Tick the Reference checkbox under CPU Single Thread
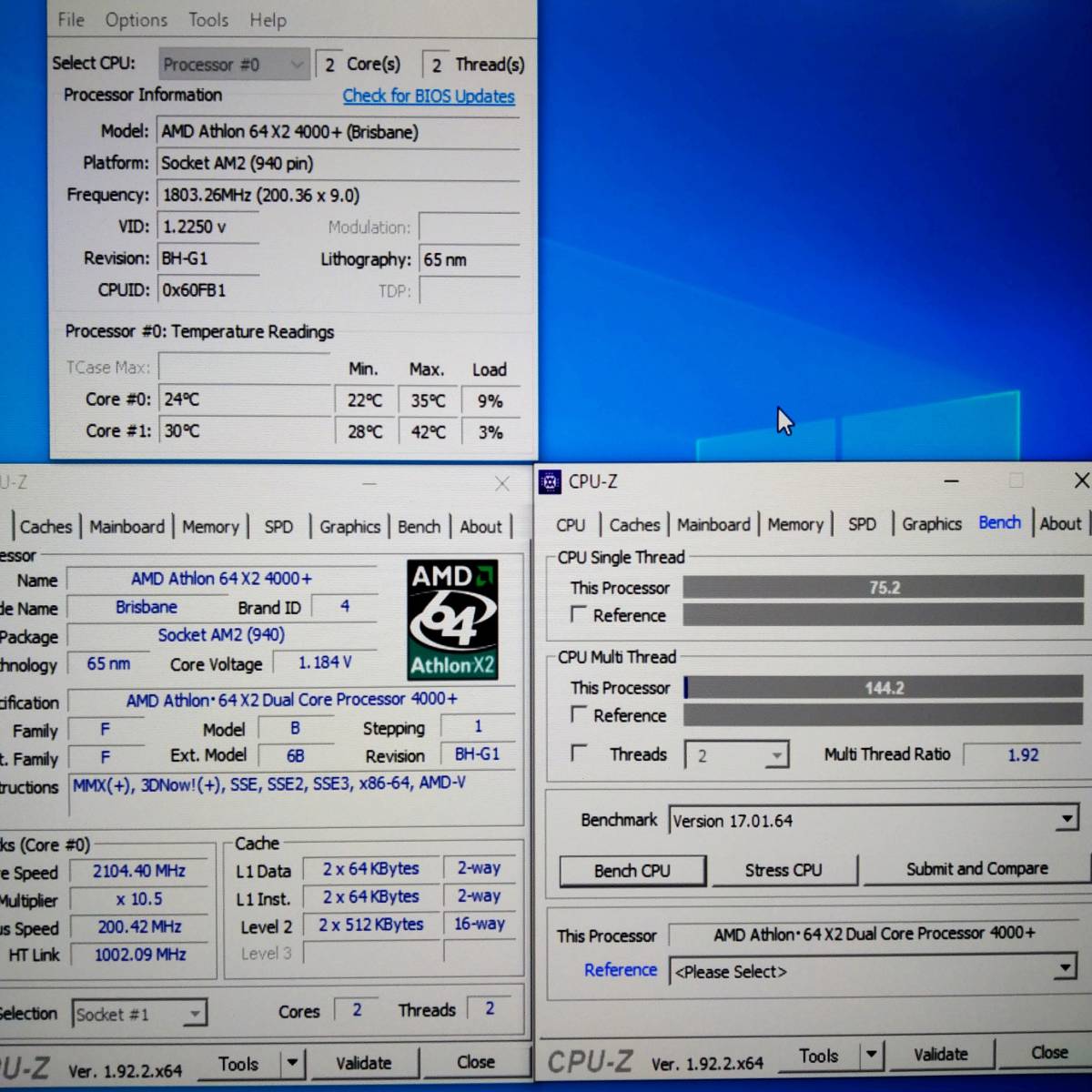 pos(578,614)
